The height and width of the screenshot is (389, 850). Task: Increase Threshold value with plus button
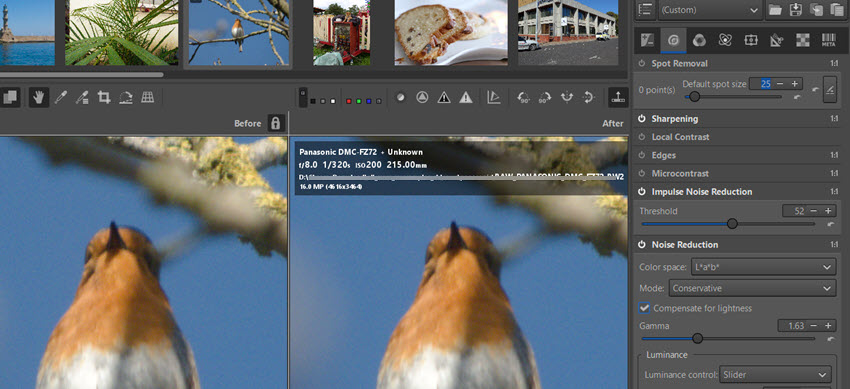828,211
